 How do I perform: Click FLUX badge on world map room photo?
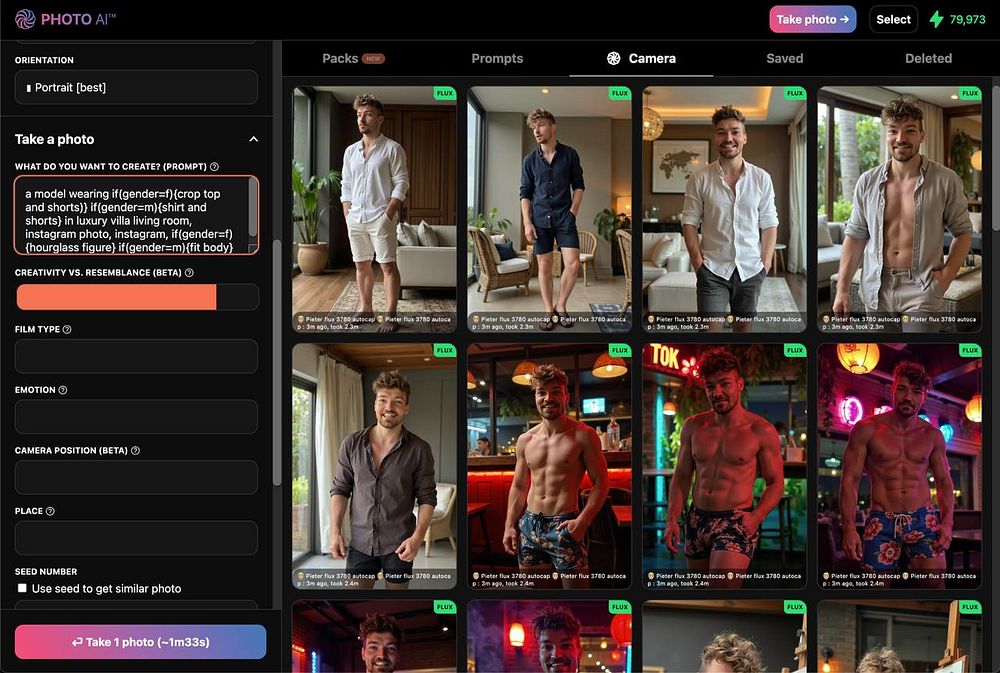point(795,93)
